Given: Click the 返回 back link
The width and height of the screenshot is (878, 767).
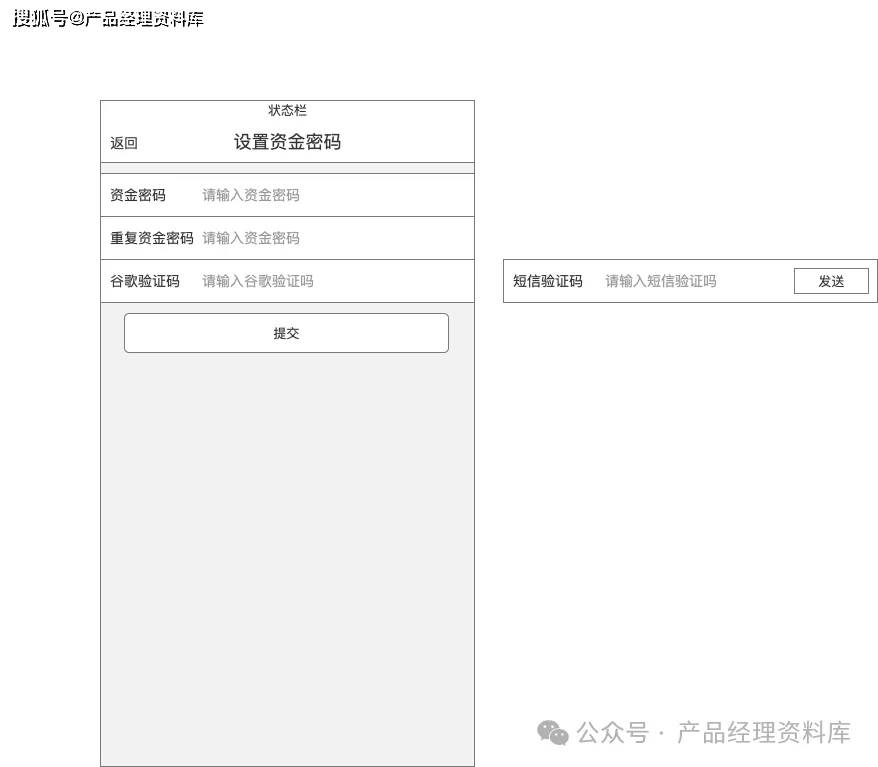Looking at the screenshot, I should tap(122, 143).
